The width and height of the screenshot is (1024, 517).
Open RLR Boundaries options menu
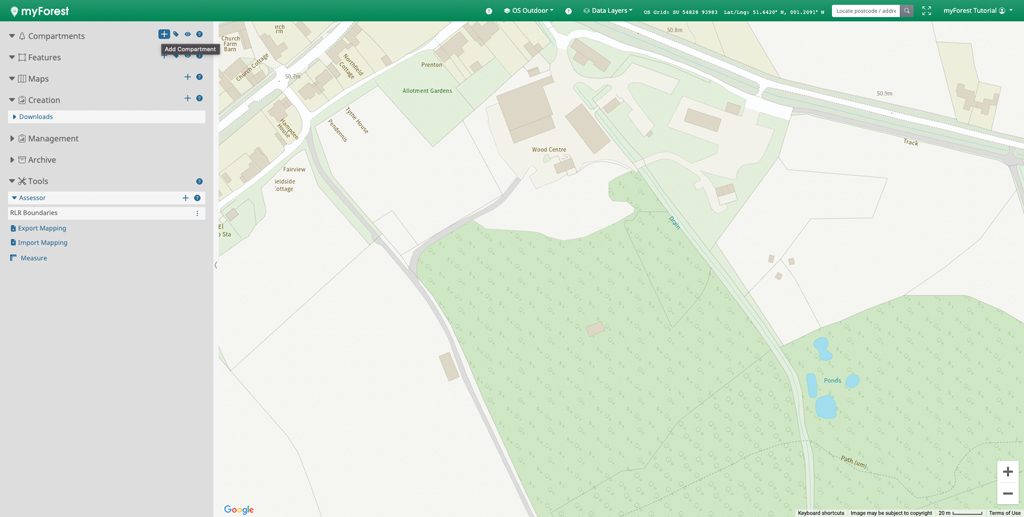(x=197, y=213)
